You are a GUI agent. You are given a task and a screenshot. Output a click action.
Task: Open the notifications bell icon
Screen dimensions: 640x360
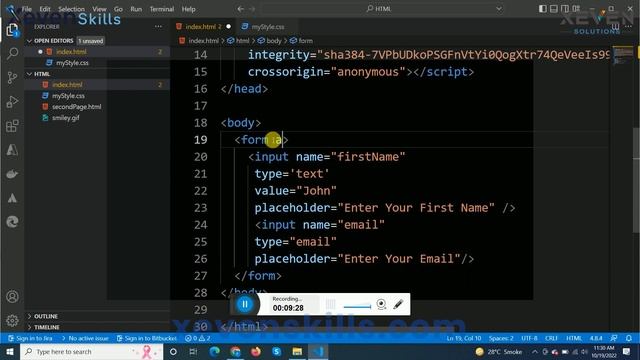[x=629, y=338]
